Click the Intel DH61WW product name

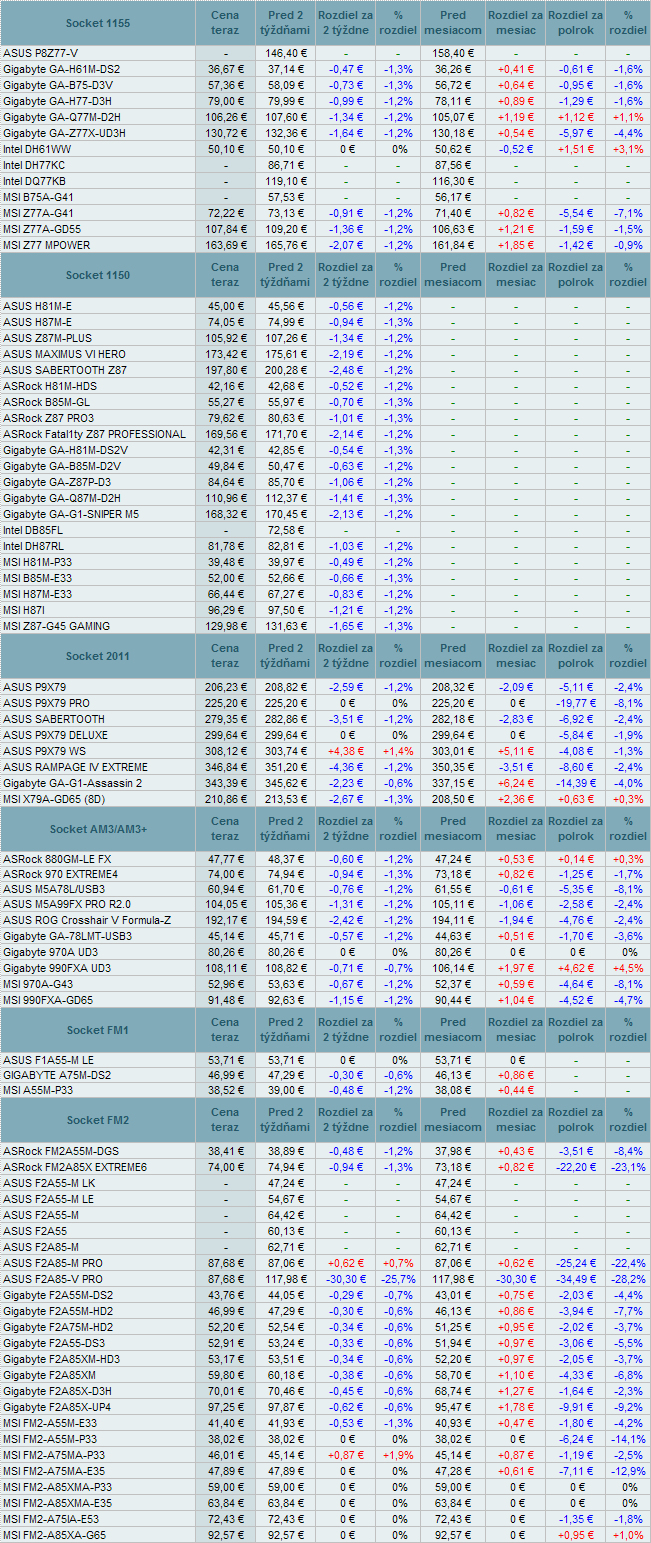coord(37,149)
